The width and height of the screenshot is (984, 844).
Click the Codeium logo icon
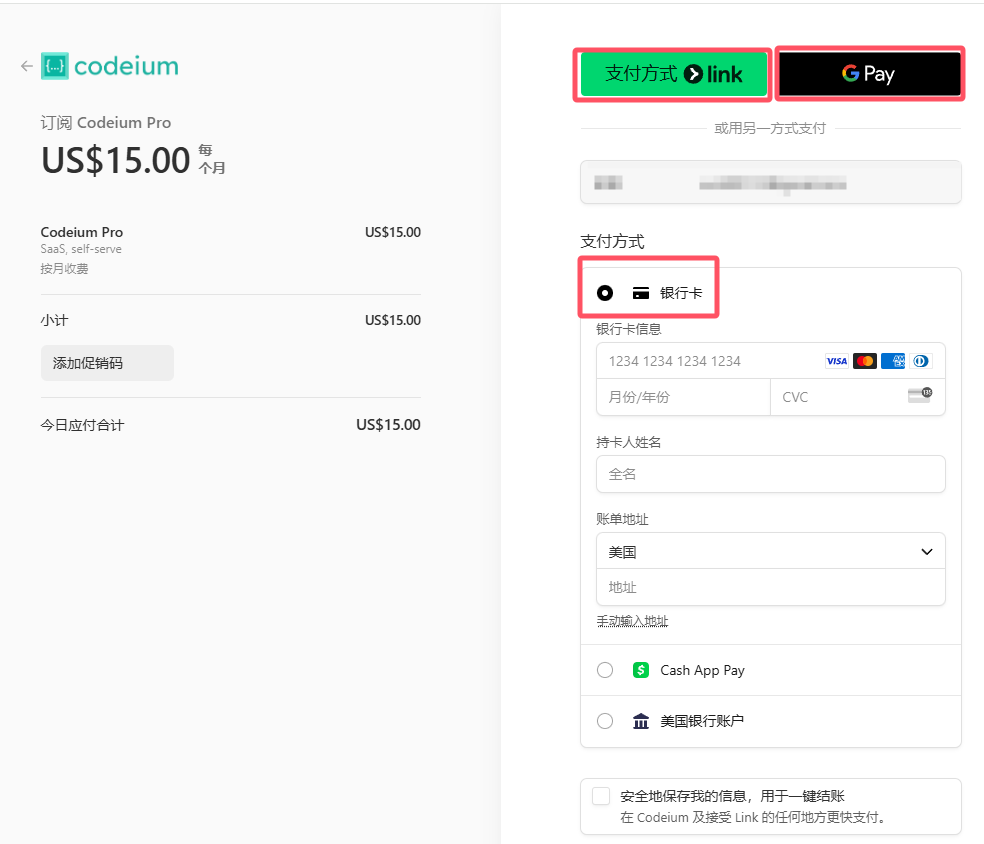coord(55,66)
